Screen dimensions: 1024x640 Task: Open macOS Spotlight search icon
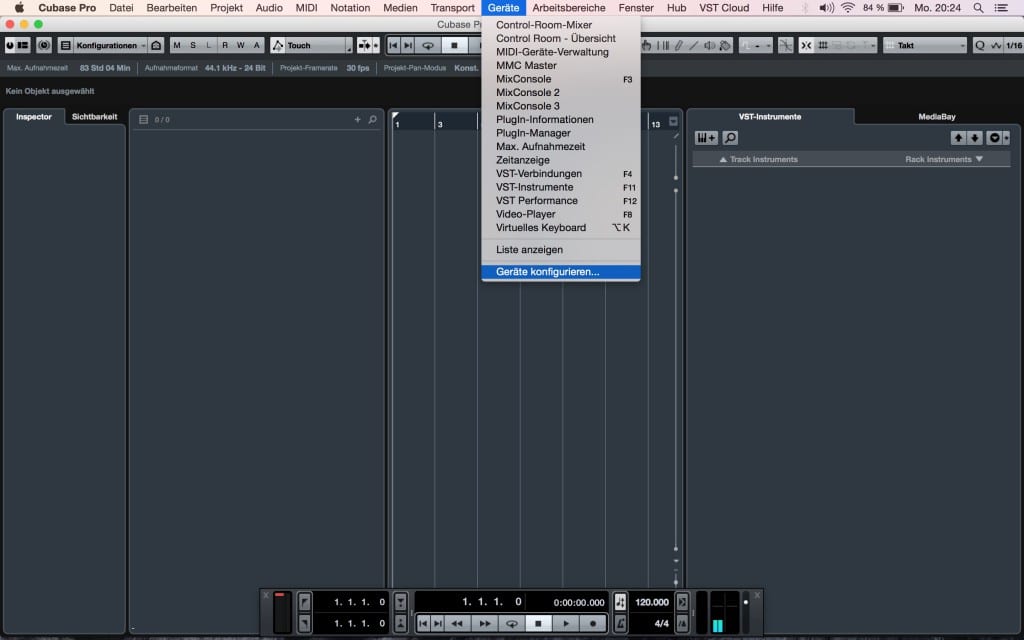click(x=978, y=8)
